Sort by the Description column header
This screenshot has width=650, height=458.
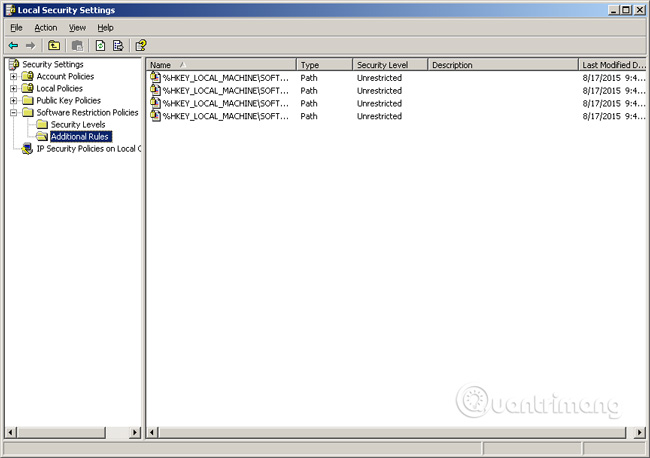(503, 65)
